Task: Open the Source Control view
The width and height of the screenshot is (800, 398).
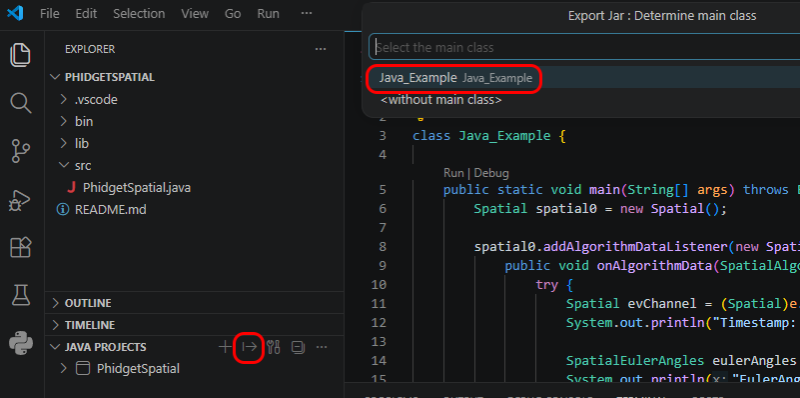Action: 21,152
